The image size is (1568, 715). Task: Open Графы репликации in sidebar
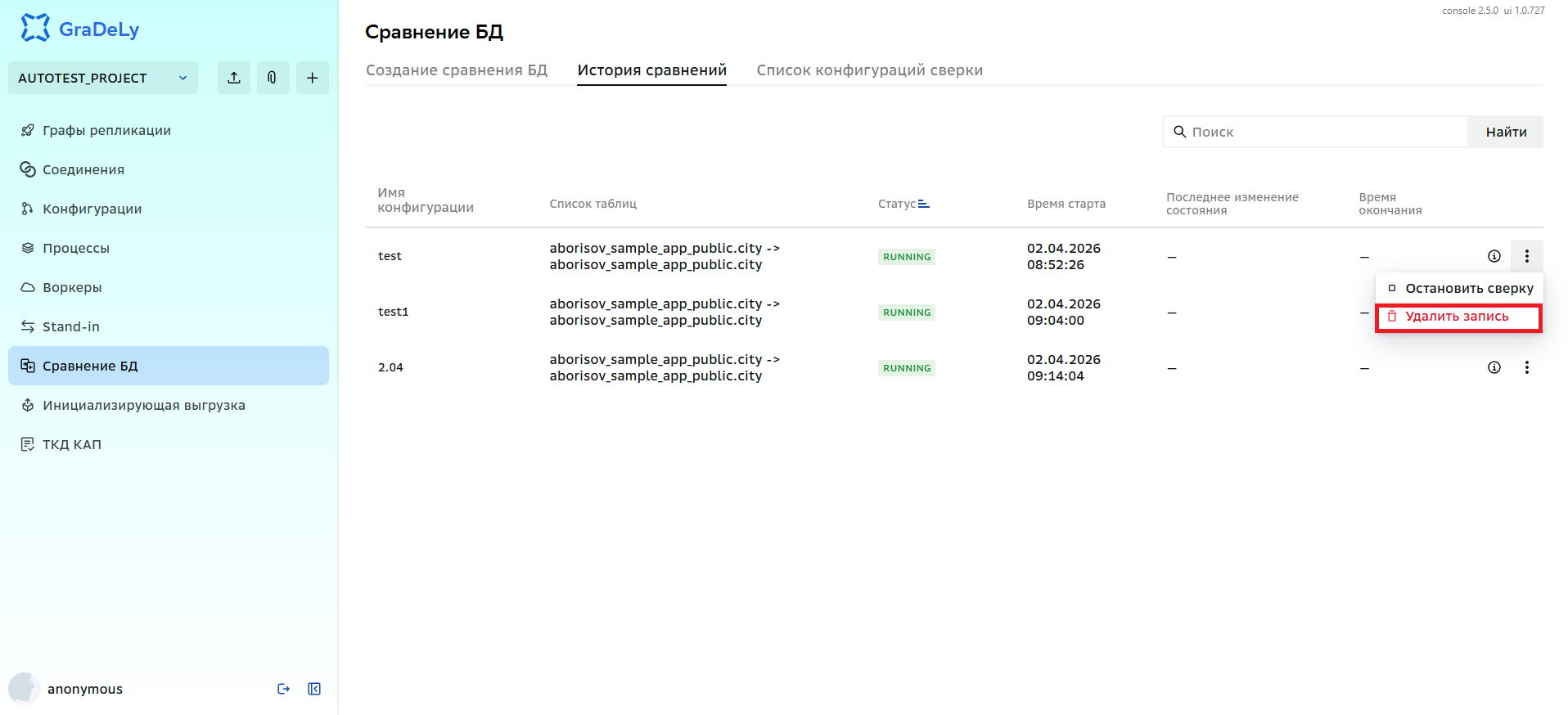pyautogui.click(x=169, y=130)
